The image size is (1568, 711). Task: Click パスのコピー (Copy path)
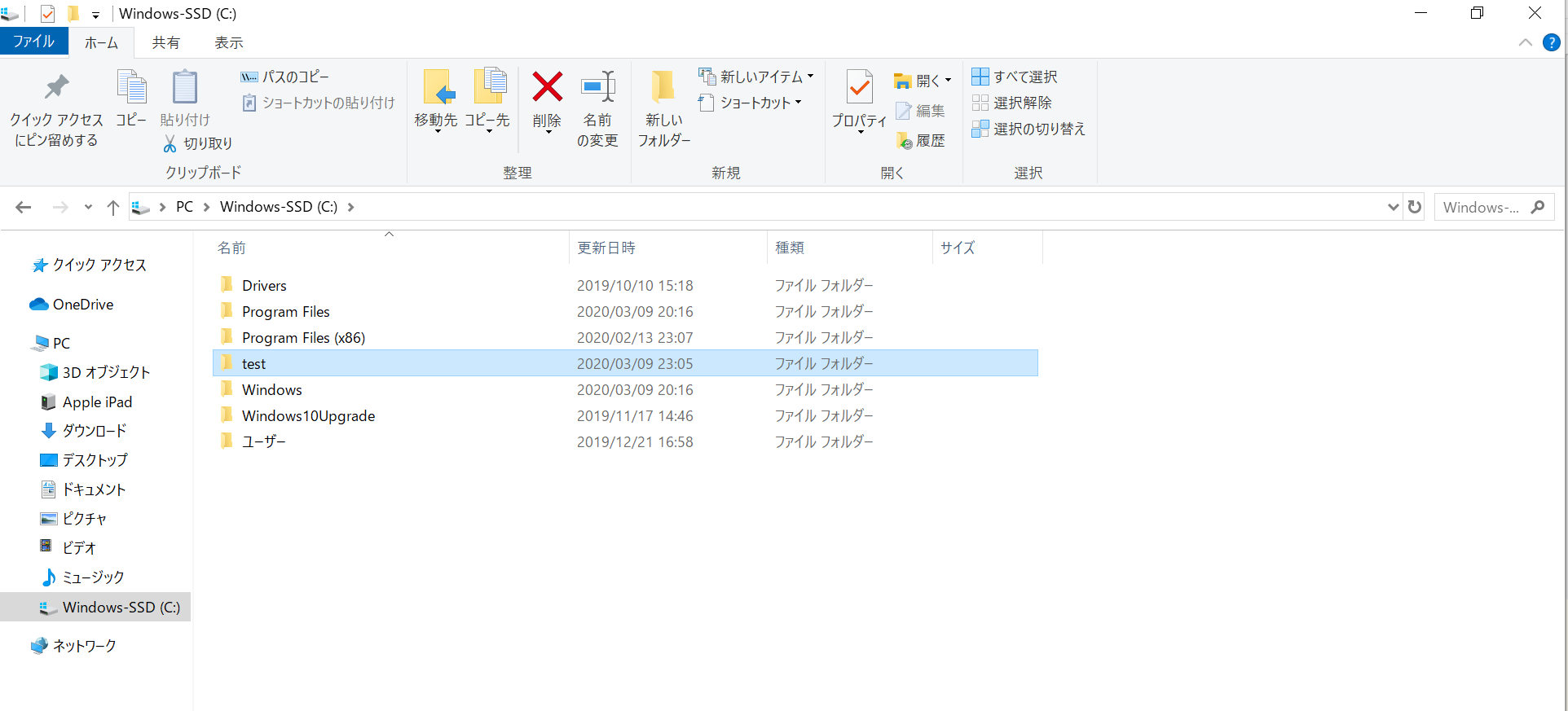click(284, 77)
